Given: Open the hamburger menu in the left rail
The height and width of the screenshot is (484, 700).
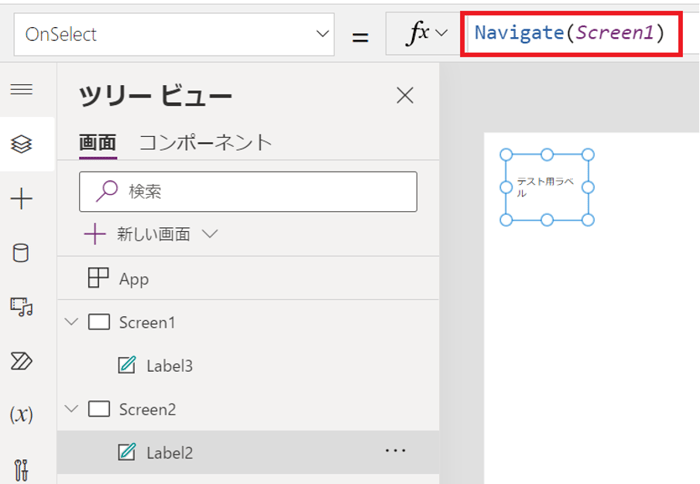Looking at the screenshot, I should click(21, 89).
